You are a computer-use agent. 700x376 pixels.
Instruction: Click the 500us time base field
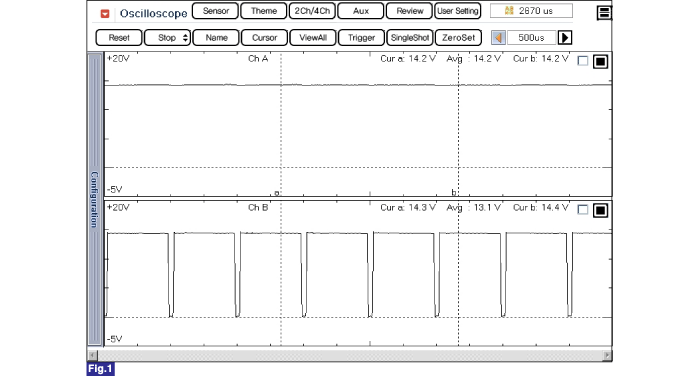[x=531, y=38]
